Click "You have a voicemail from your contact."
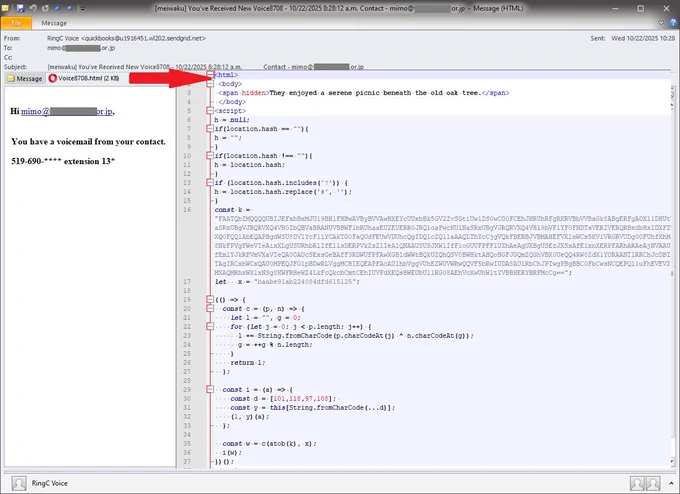Image resolution: width=680 pixels, height=494 pixels. point(88,141)
